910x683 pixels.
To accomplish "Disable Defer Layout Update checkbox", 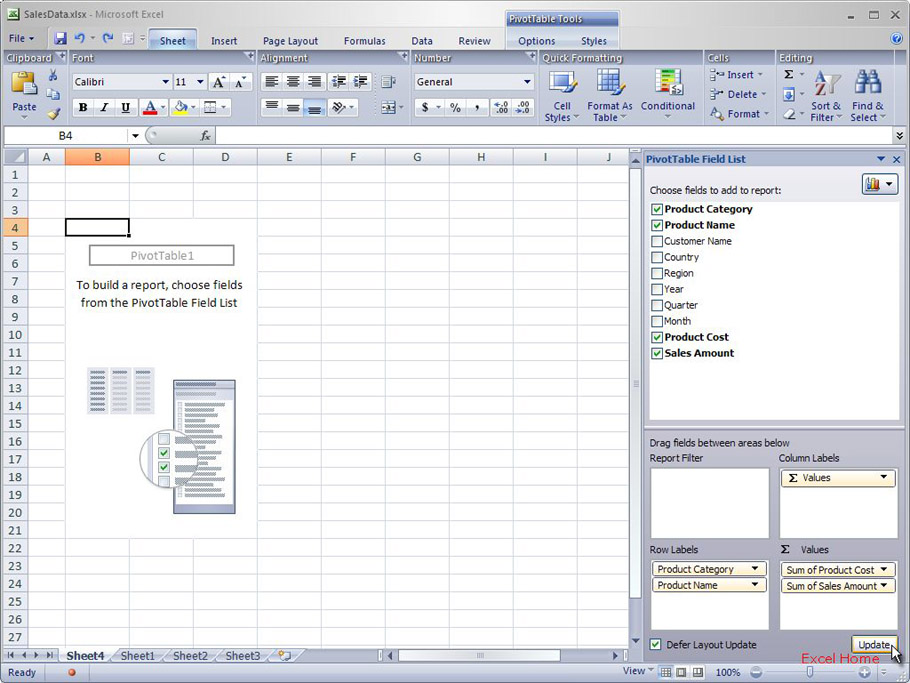I will point(656,645).
